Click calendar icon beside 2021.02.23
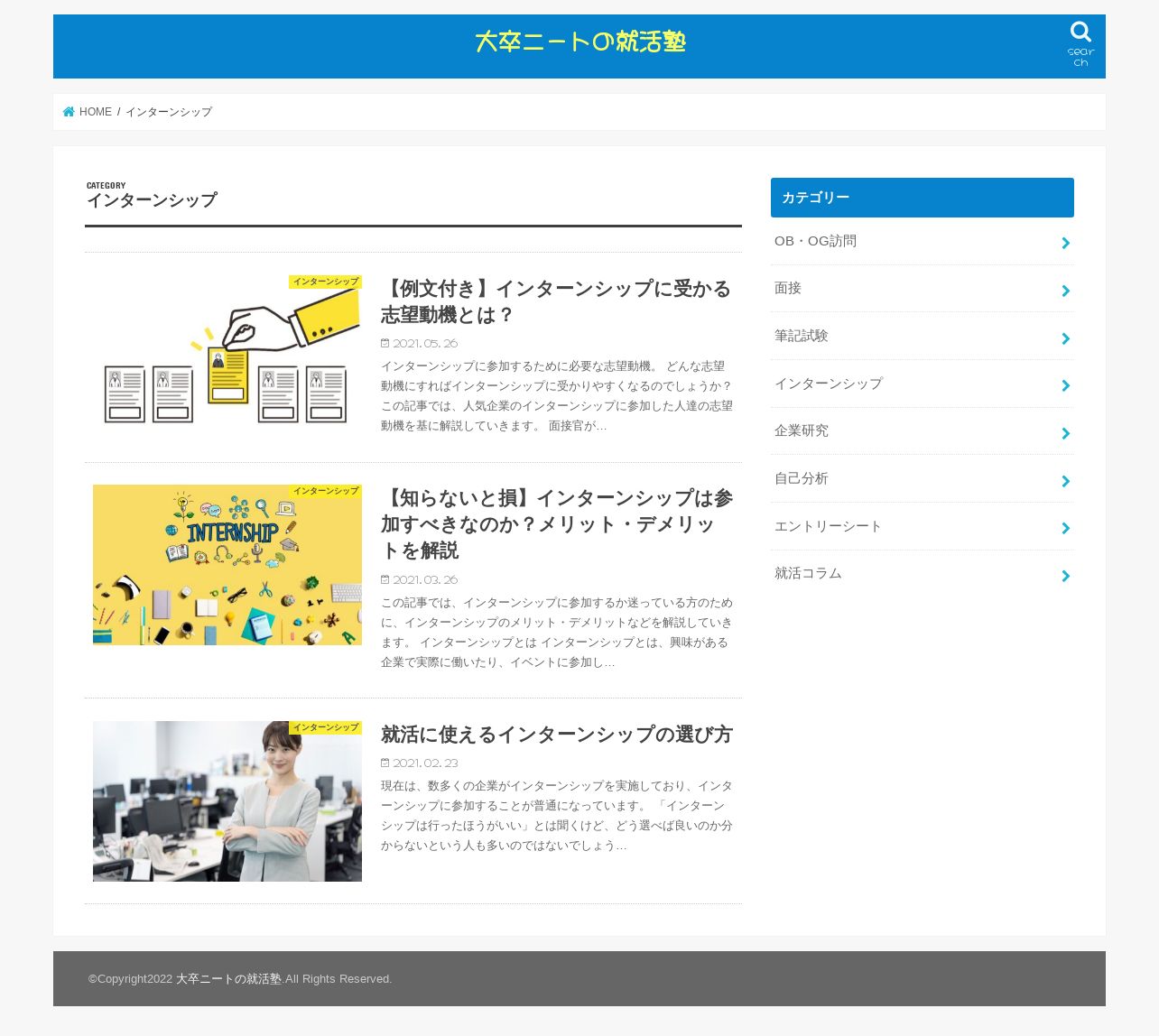The width and height of the screenshot is (1159, 1036). [385, 763]
